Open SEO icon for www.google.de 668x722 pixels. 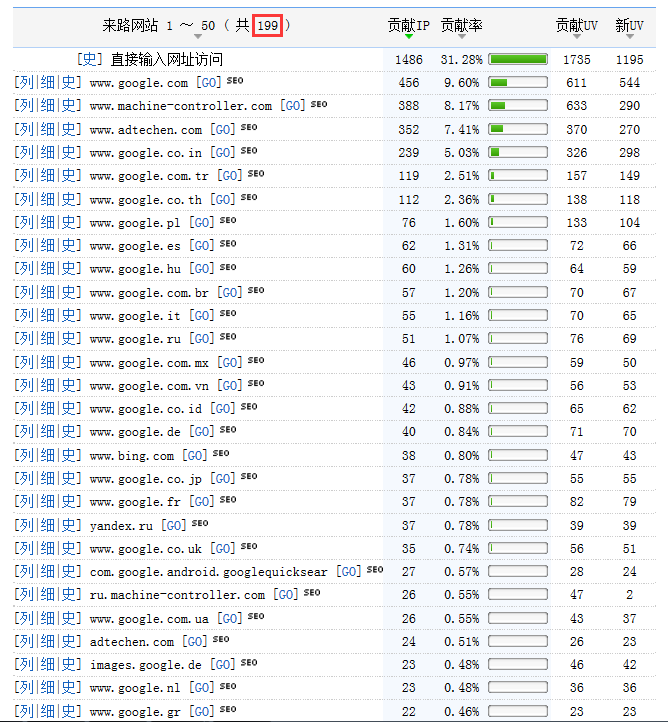(228, 430)
